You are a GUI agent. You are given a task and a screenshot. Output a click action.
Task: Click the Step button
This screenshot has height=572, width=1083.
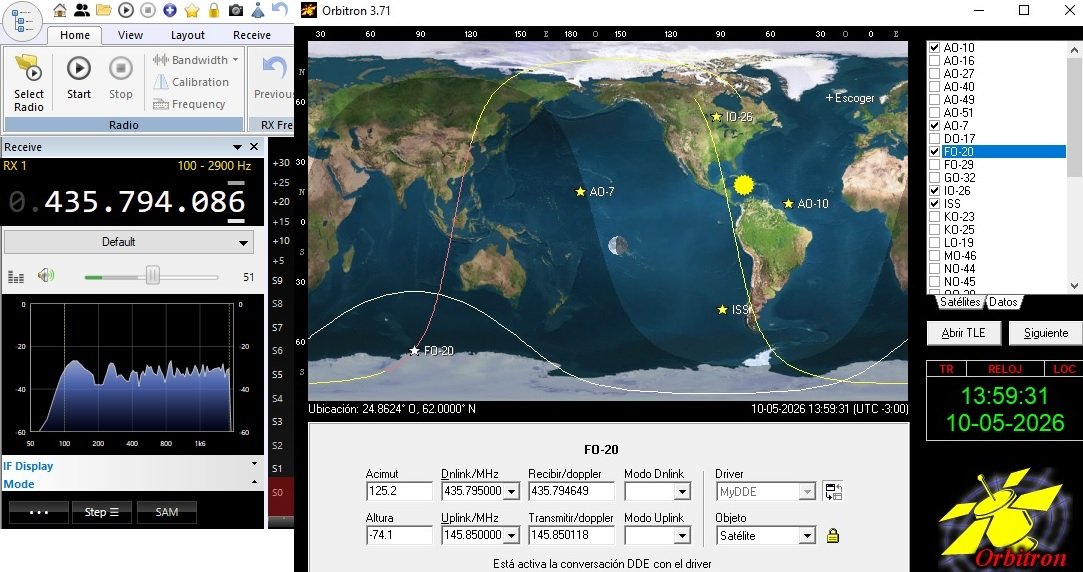click(x=102, y=513)
